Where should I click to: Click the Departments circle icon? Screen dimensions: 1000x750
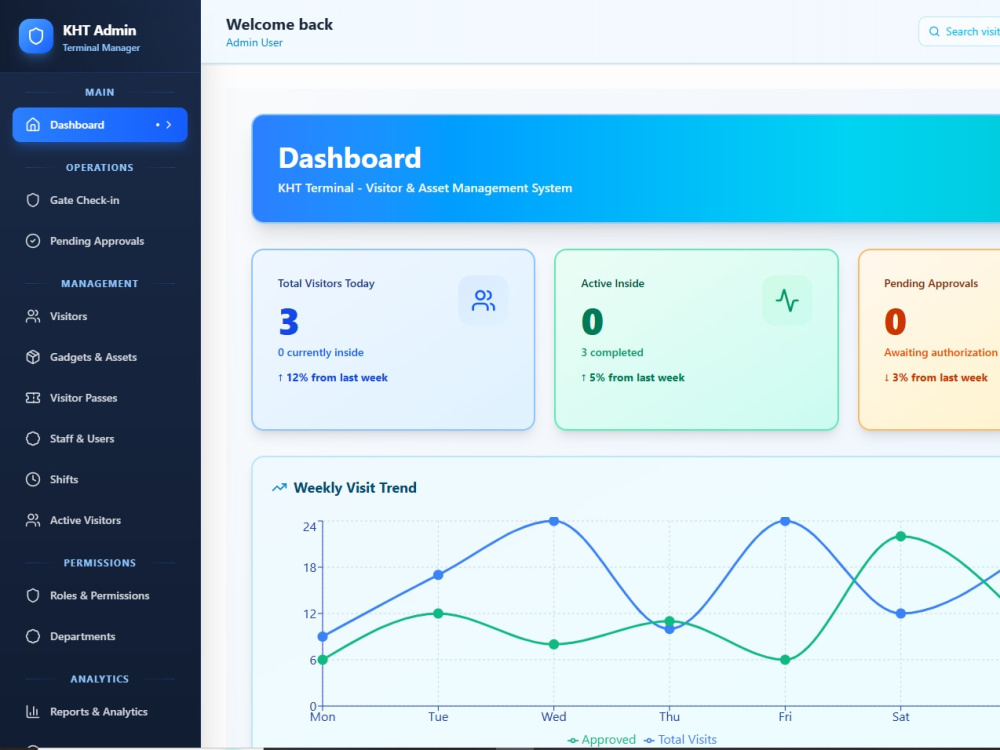pos(33,636)
